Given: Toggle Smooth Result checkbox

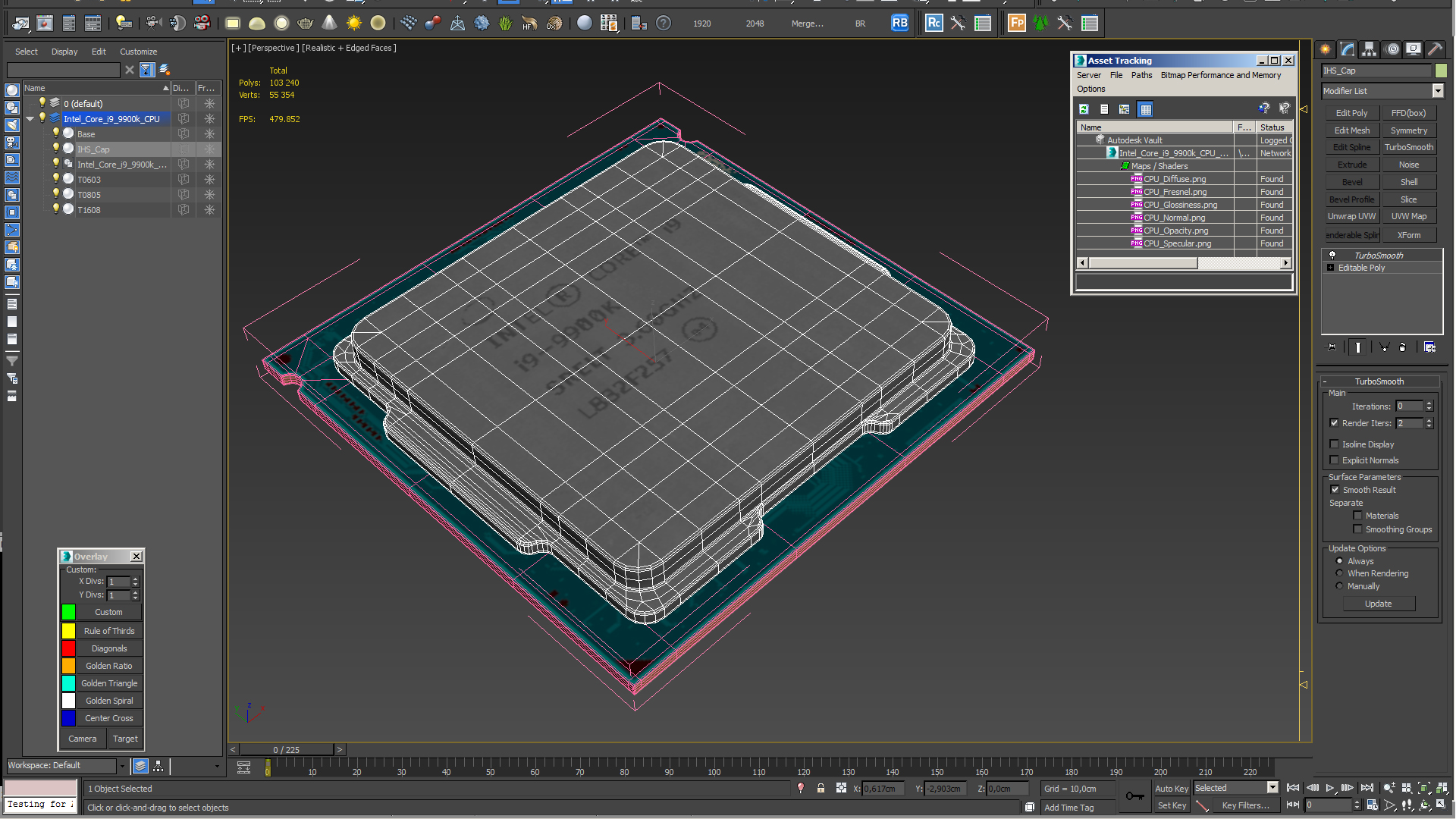Looking at the screenshot, I should pos(1335,490).
